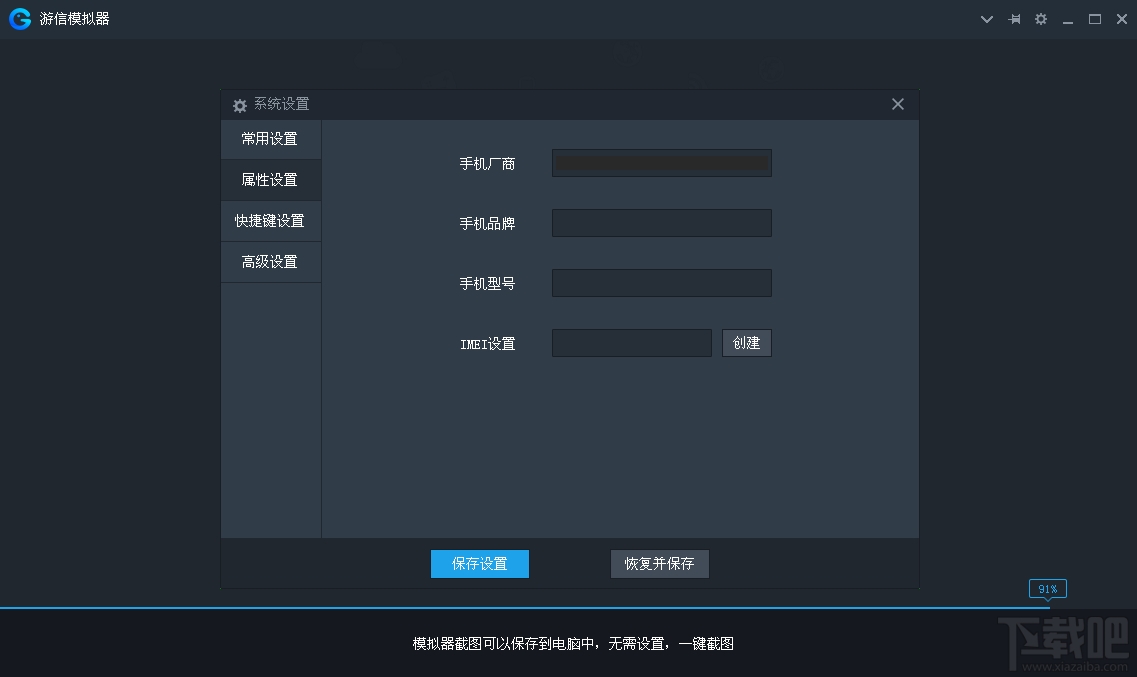Screen dimensions: 1137x677
Task: Click the 91% progress tooltip
Action: click(x=1047, y=588)
